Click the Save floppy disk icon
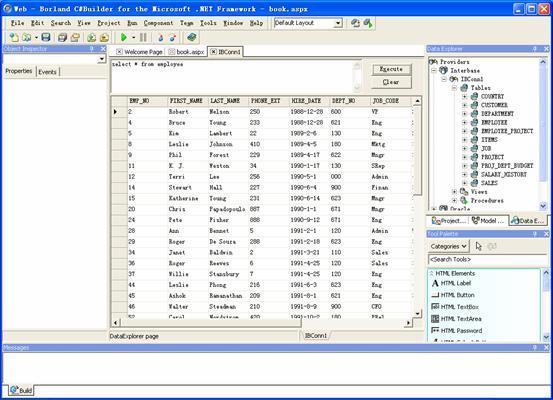 (x=46, y=37)
